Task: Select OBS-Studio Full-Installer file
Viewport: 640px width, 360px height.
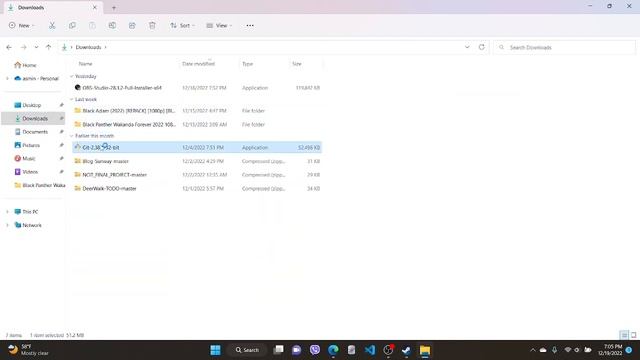Action: 197,88
